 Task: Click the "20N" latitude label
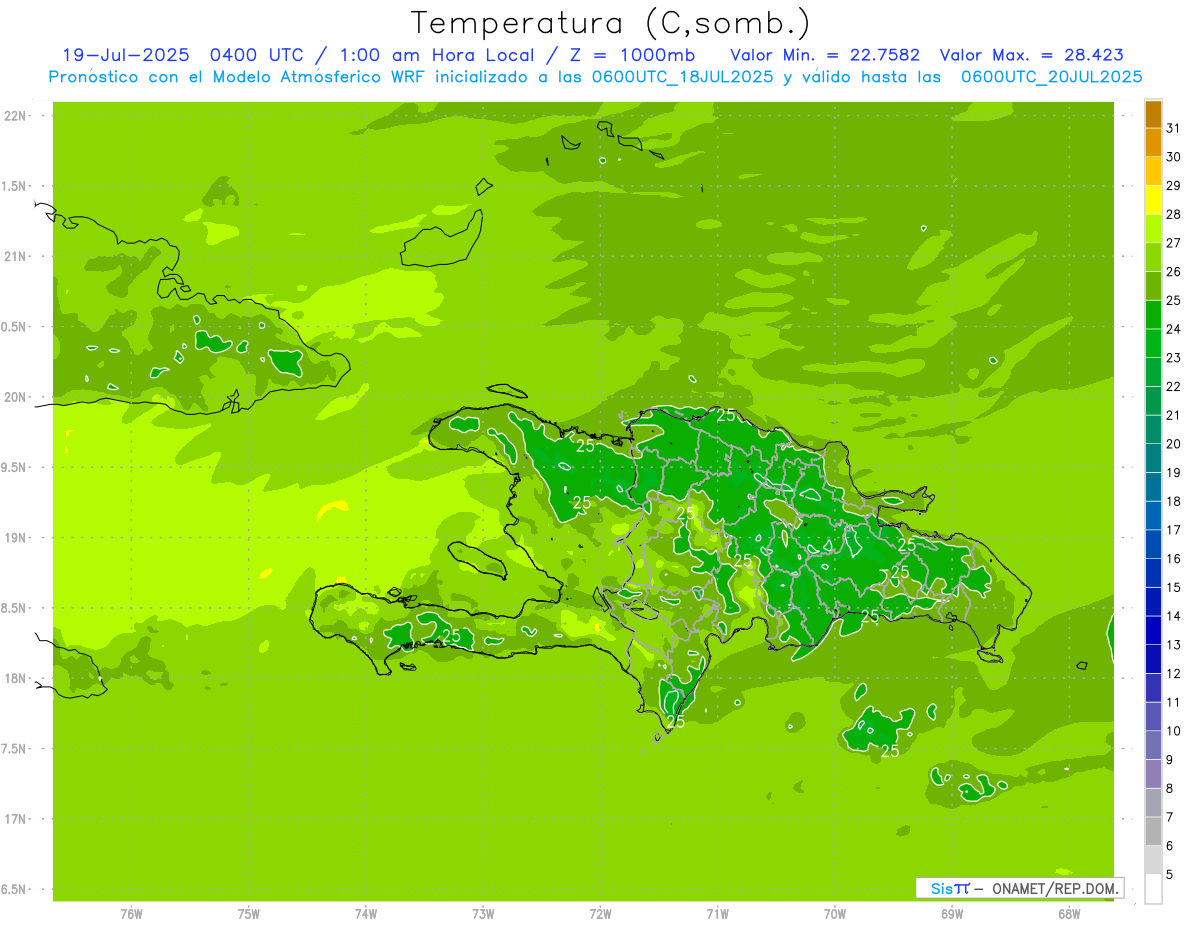16,397
